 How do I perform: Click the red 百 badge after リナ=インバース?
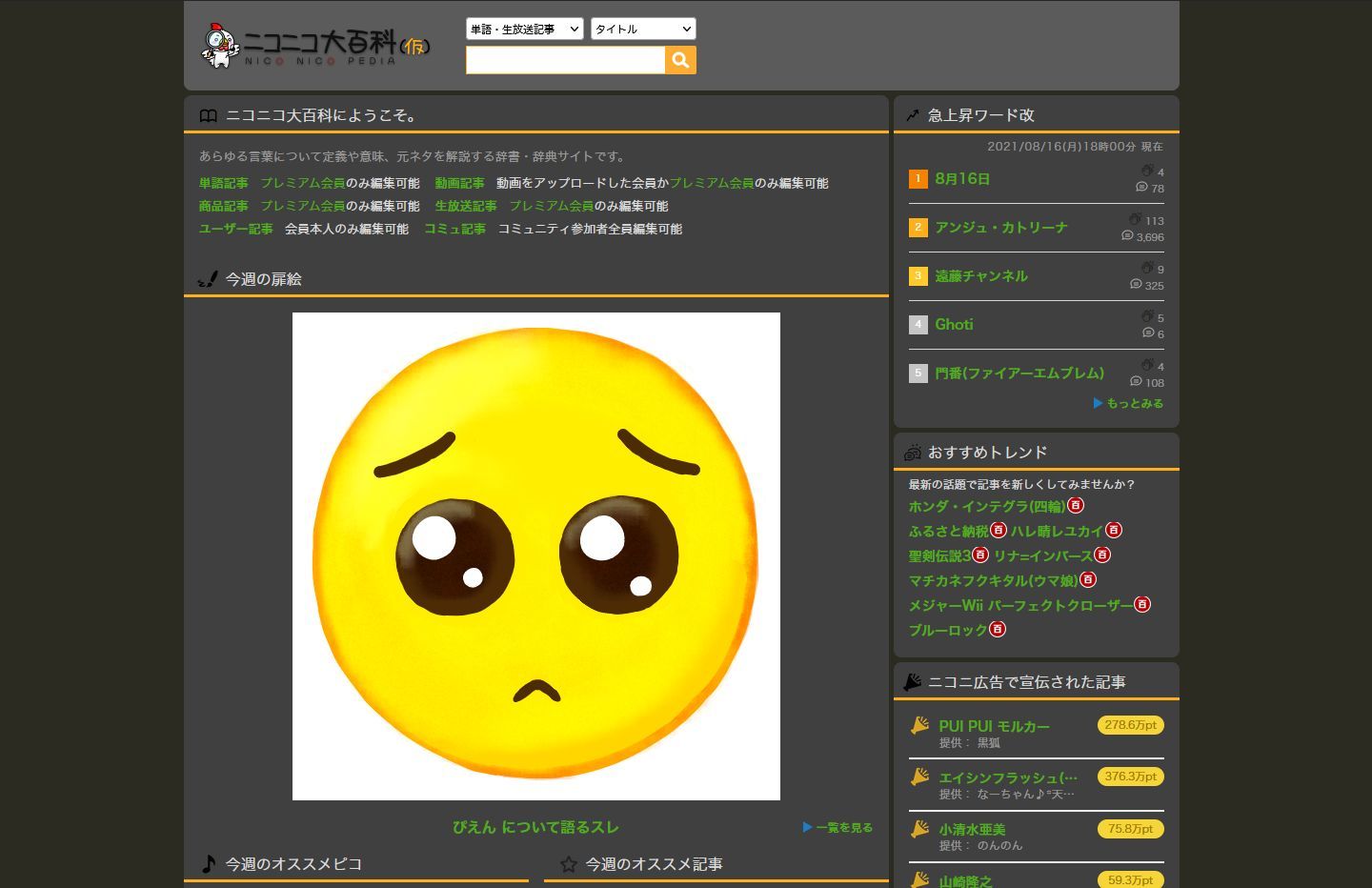point(1102,555)
